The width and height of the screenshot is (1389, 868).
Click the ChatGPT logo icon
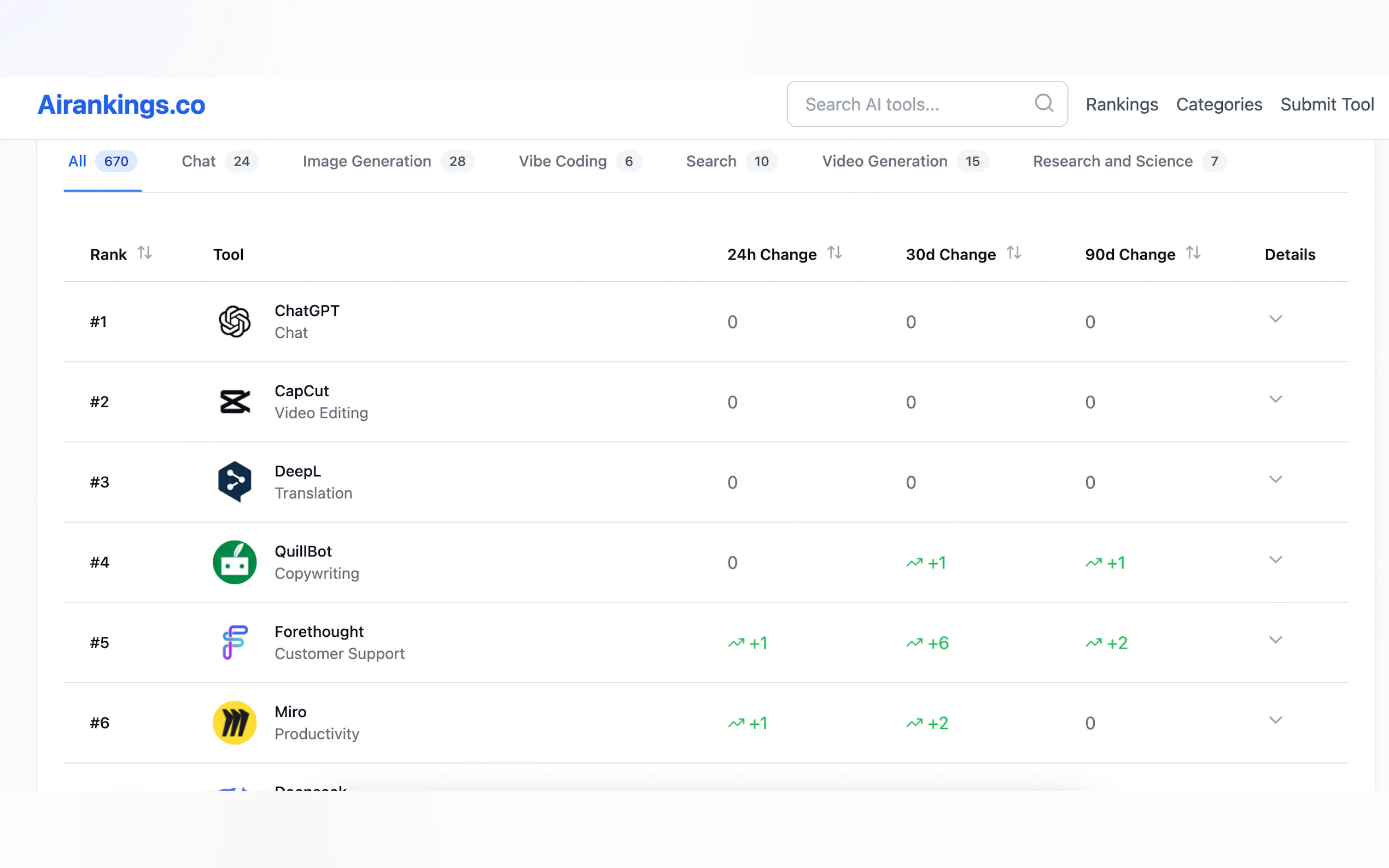[234, 321]
